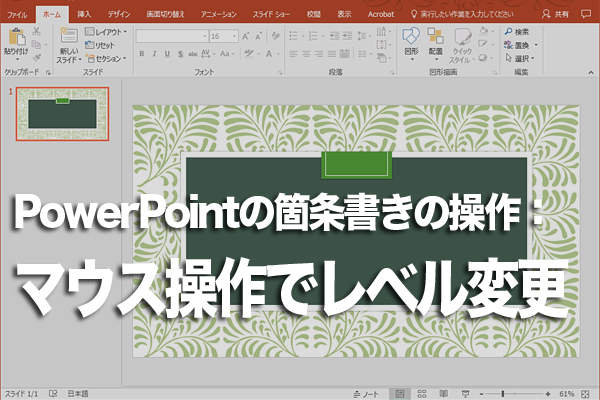Open the レイアウト dropdown
This screenshot has width=600, height=400.
coord(106,32)
